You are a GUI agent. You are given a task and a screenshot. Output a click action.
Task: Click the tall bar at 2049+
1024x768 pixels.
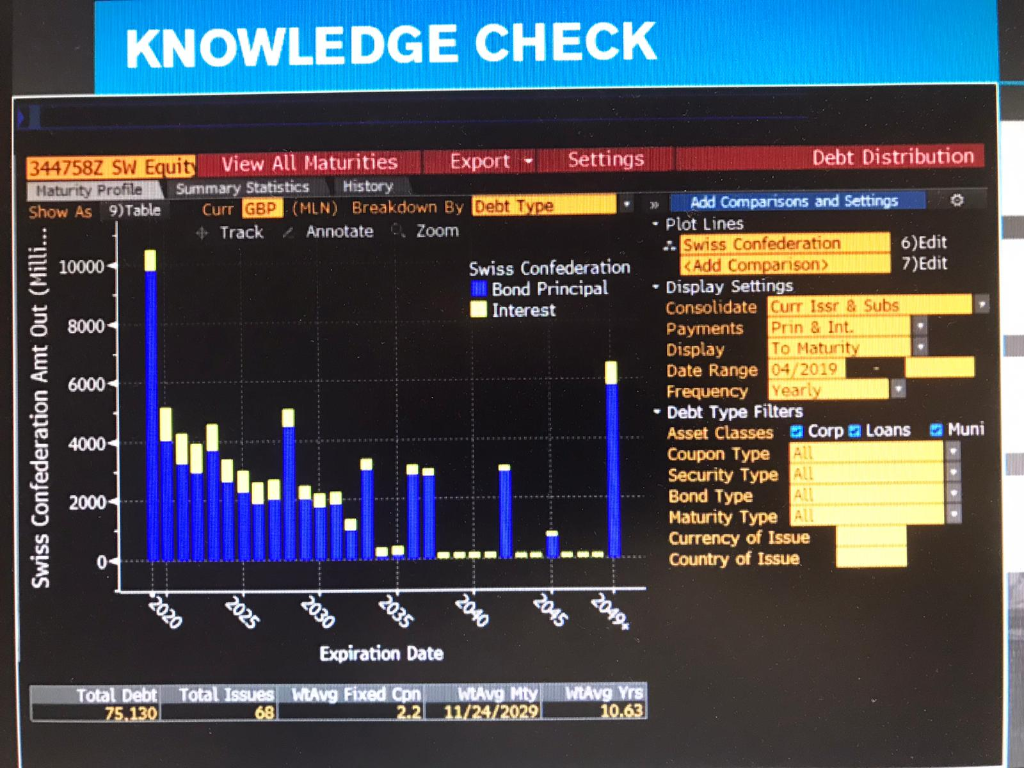coord(612,459)
